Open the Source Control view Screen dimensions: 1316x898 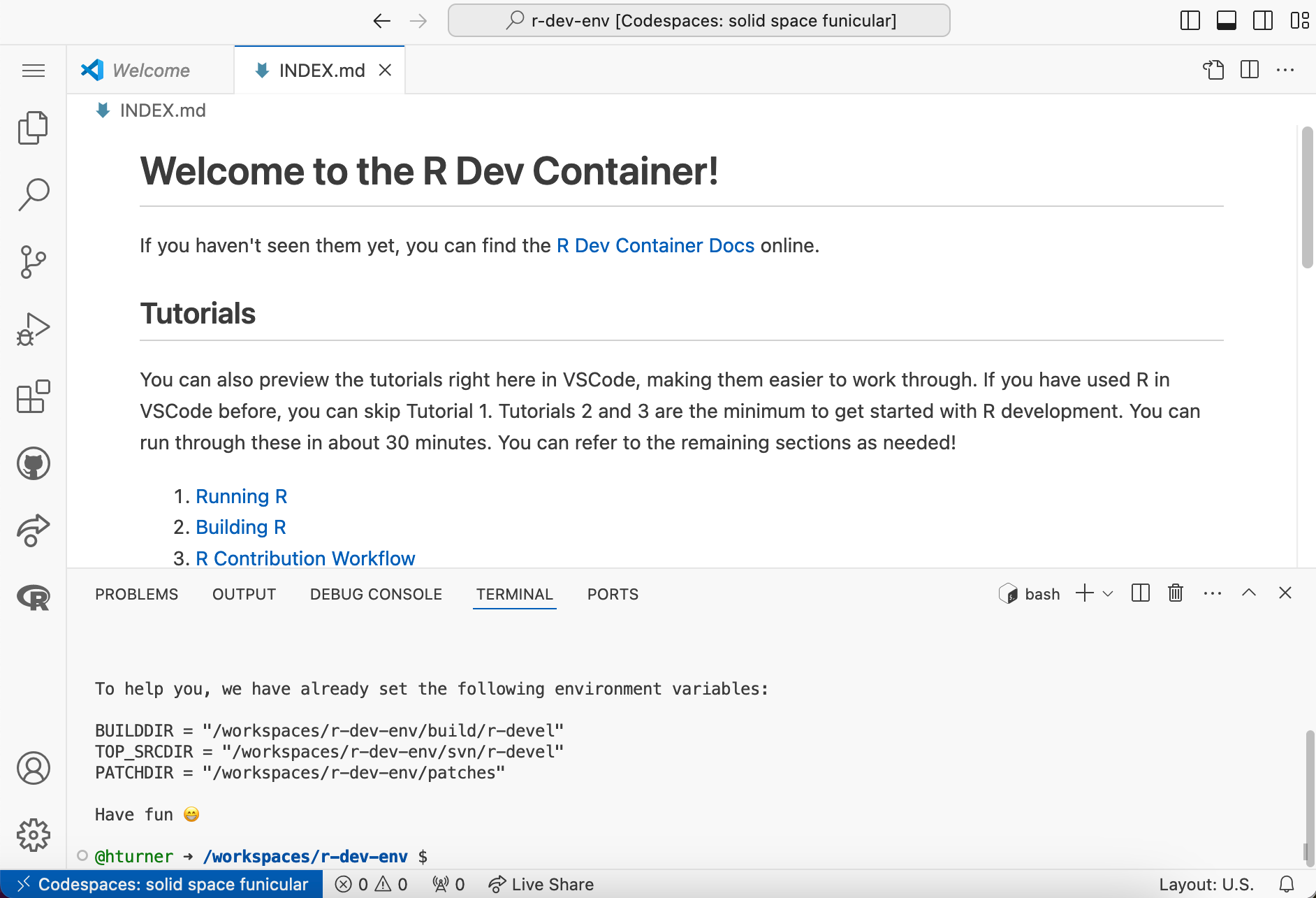[33, 261]
